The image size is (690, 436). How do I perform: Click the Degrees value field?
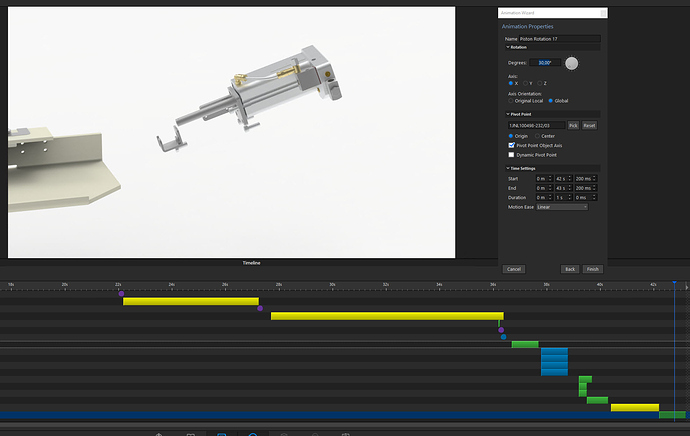(545, 63)
